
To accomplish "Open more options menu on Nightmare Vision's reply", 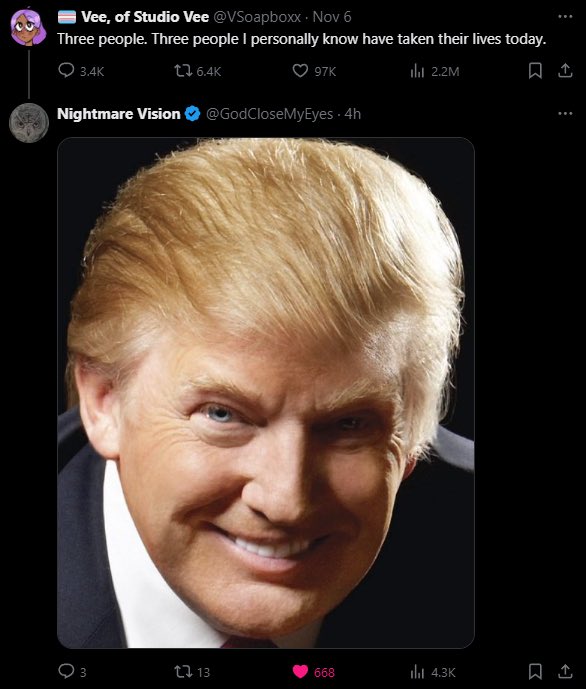I will point(565,113).
